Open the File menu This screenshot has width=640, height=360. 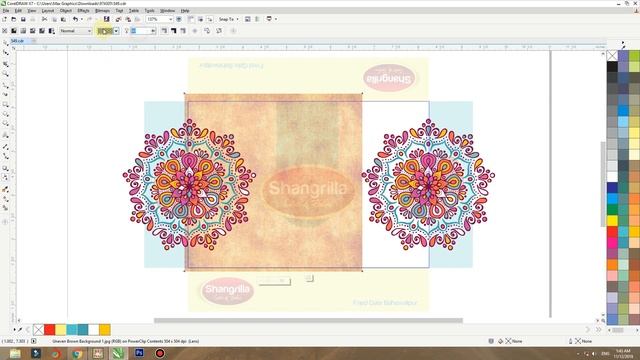tap(6, 11)
